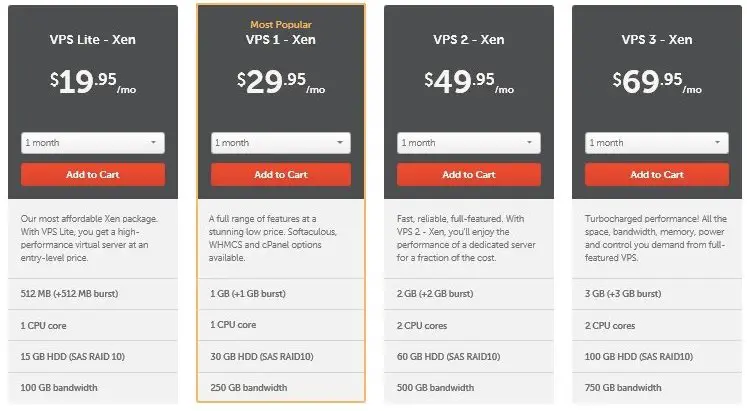Image resolution: width=747 pixels, height=411 pixels.
Task: Select the 750 GB bandwidth row
Action: (656, 388)
